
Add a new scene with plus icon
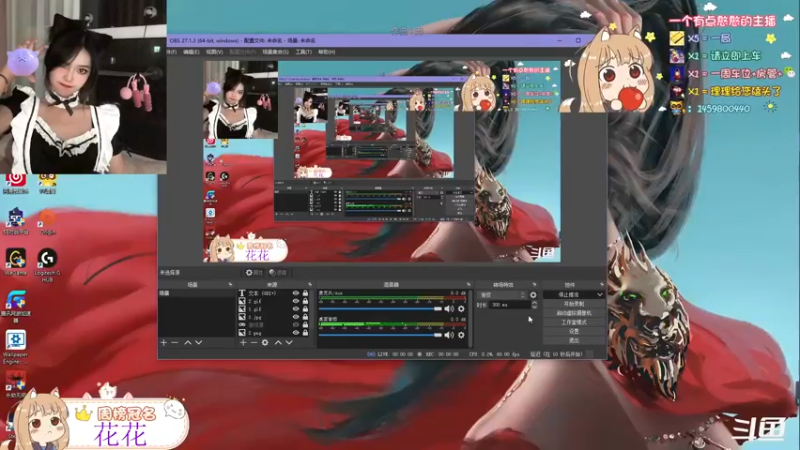[x=164, y=342]
